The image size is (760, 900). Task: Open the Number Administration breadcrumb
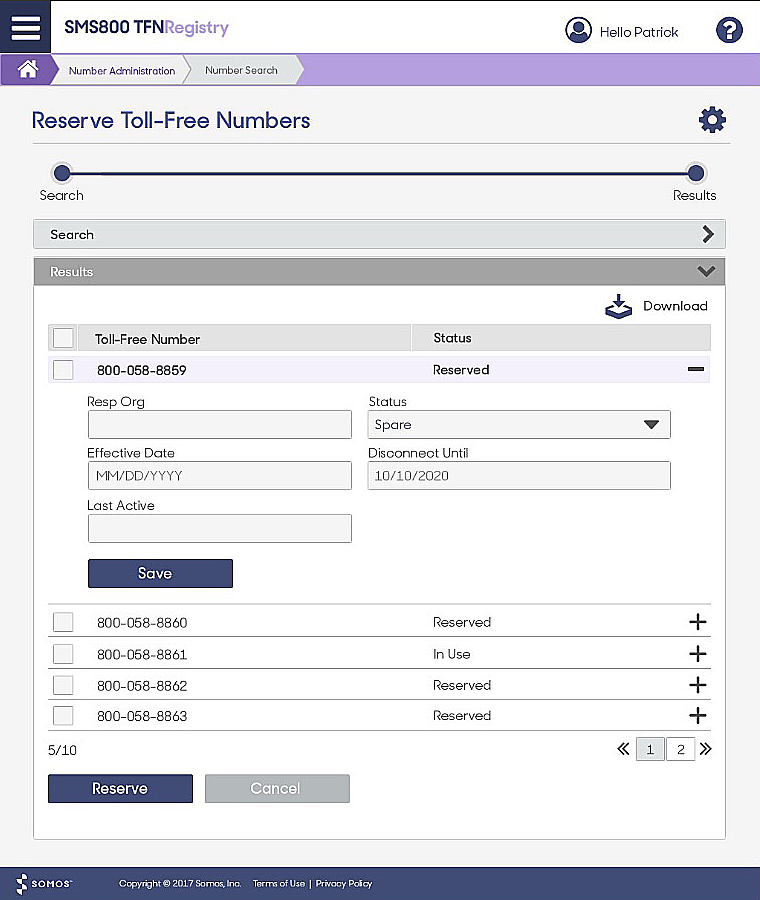click(121, 71)
